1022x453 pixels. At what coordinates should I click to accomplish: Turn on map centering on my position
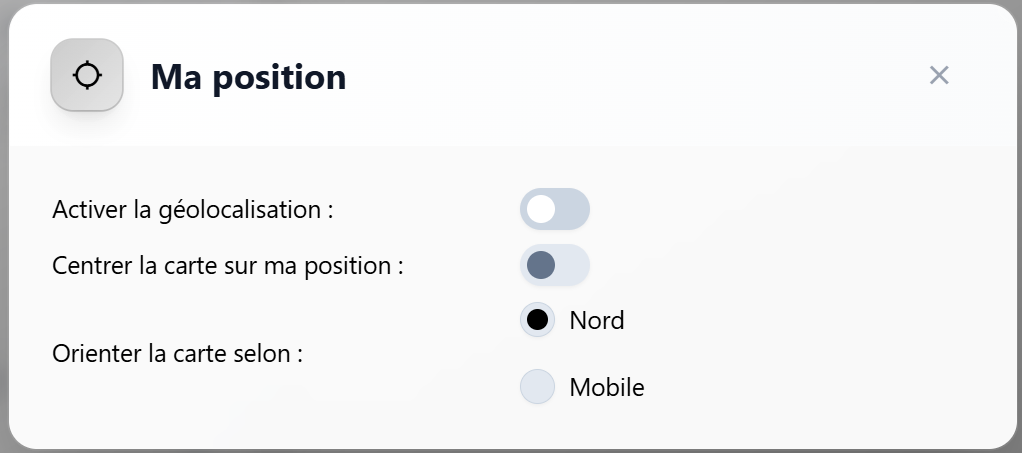tap(555, 265)
